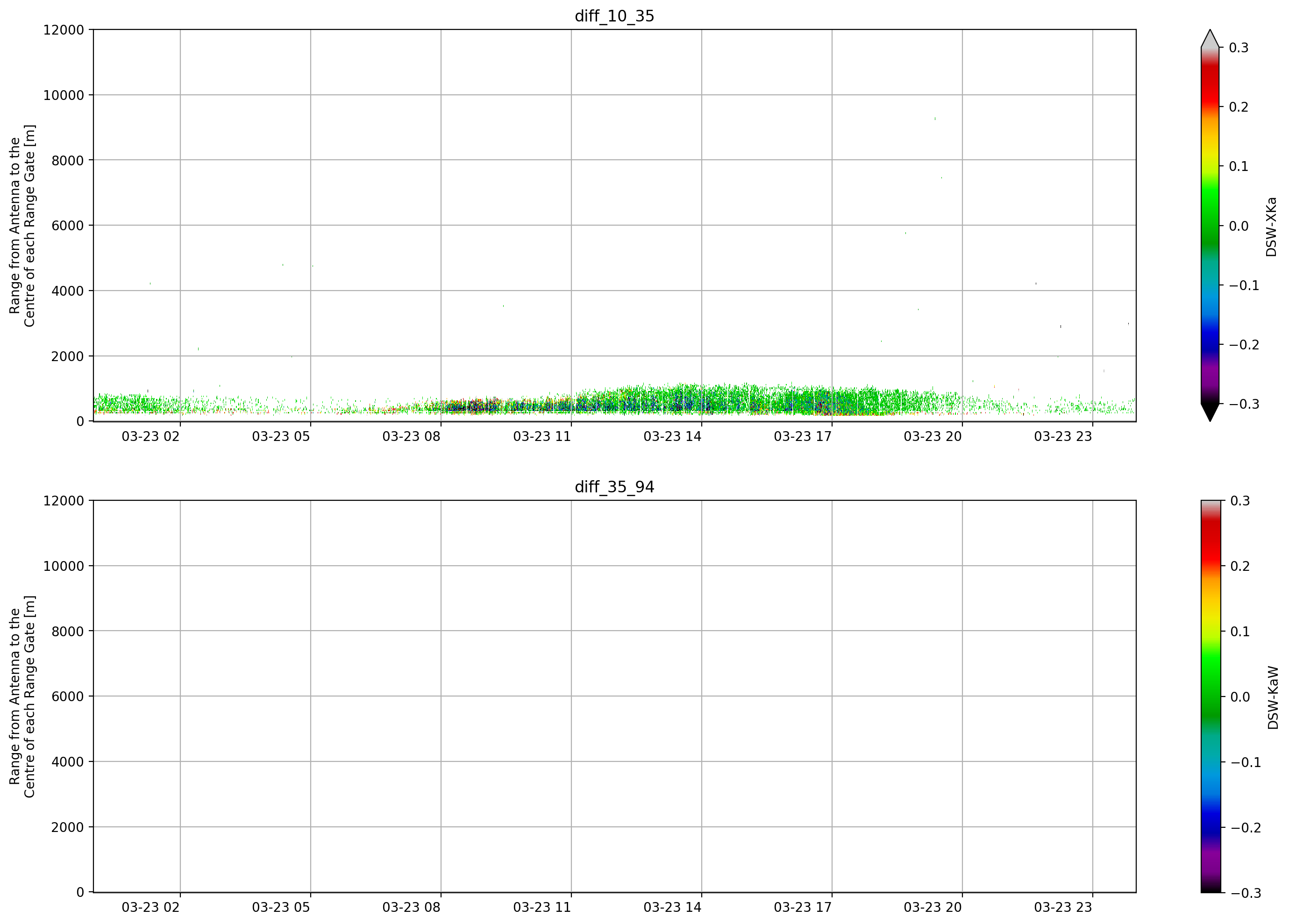Image resolution: width=1289 pixels, height=924 pixels.
Task: Click 0.3 tick on bottom colorbar
Action: [1240, 501]
